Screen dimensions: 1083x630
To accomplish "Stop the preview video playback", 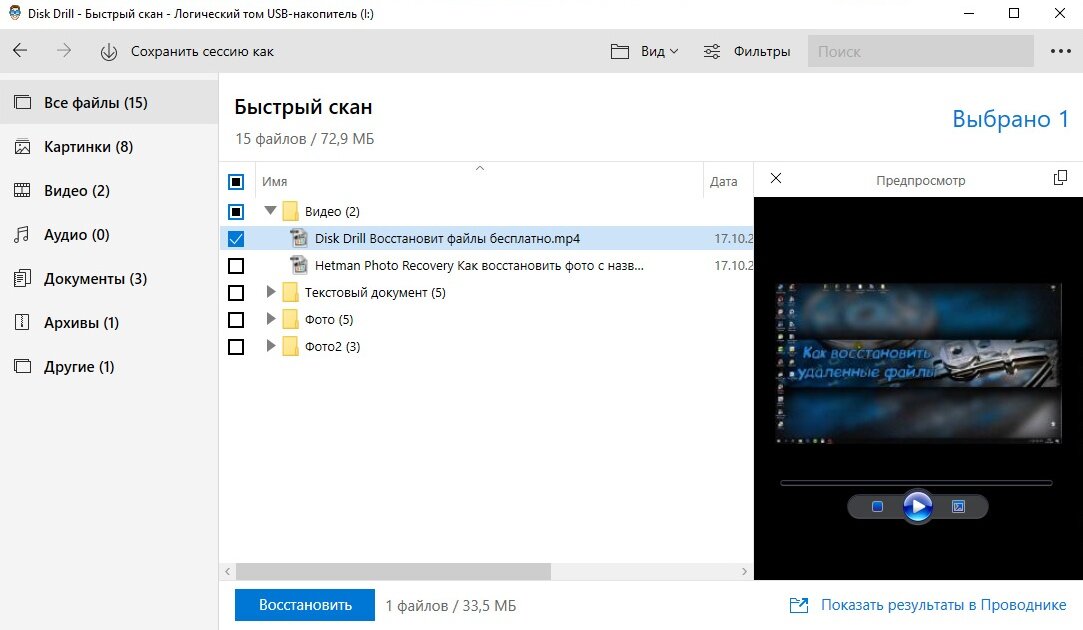I will point(877,506).
